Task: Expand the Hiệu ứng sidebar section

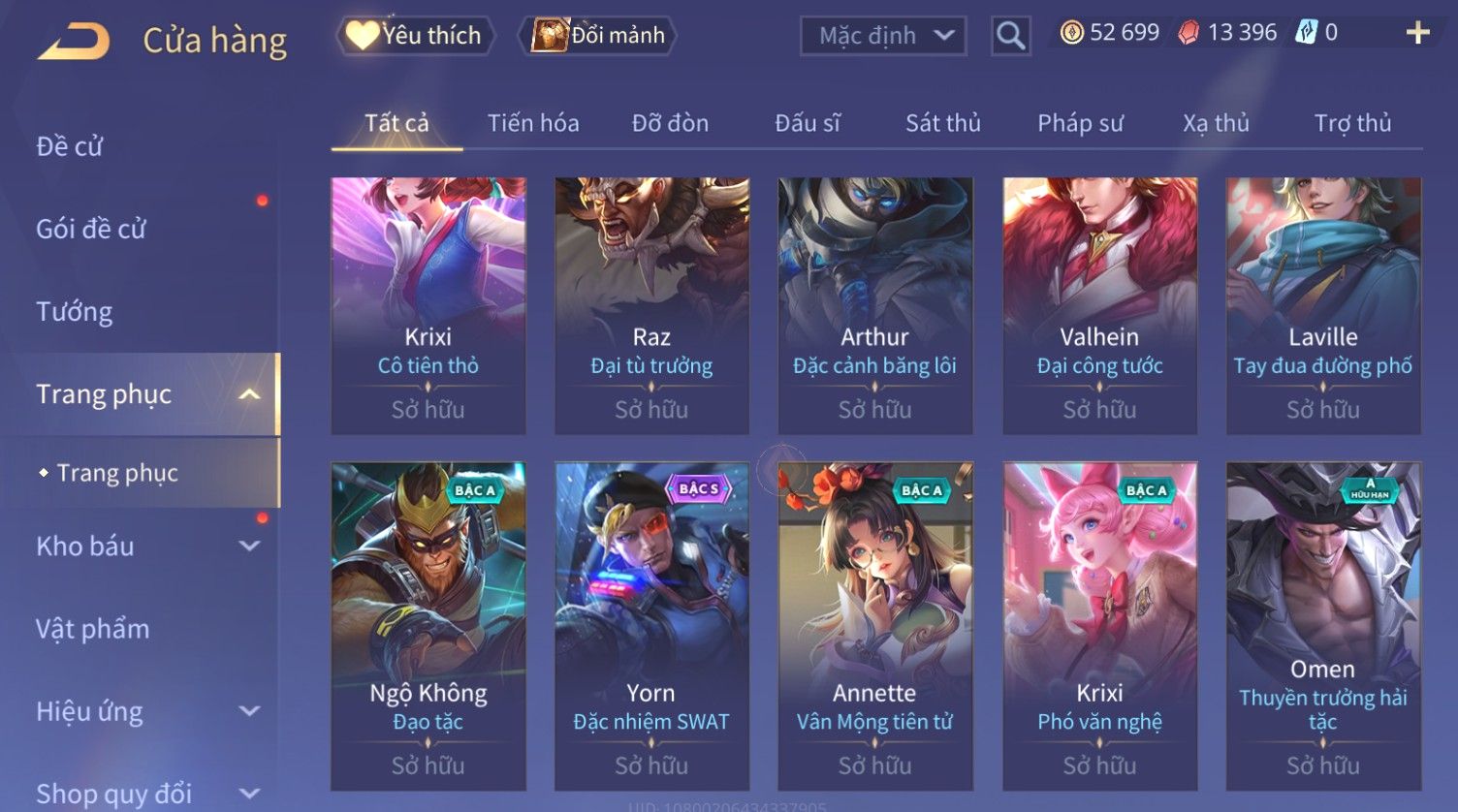Action: coord(249,711)
